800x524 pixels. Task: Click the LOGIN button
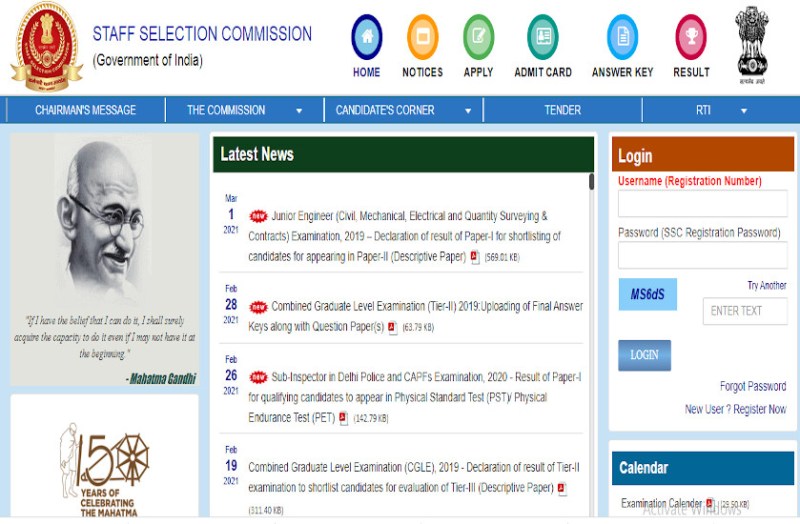tap(644, 355)
